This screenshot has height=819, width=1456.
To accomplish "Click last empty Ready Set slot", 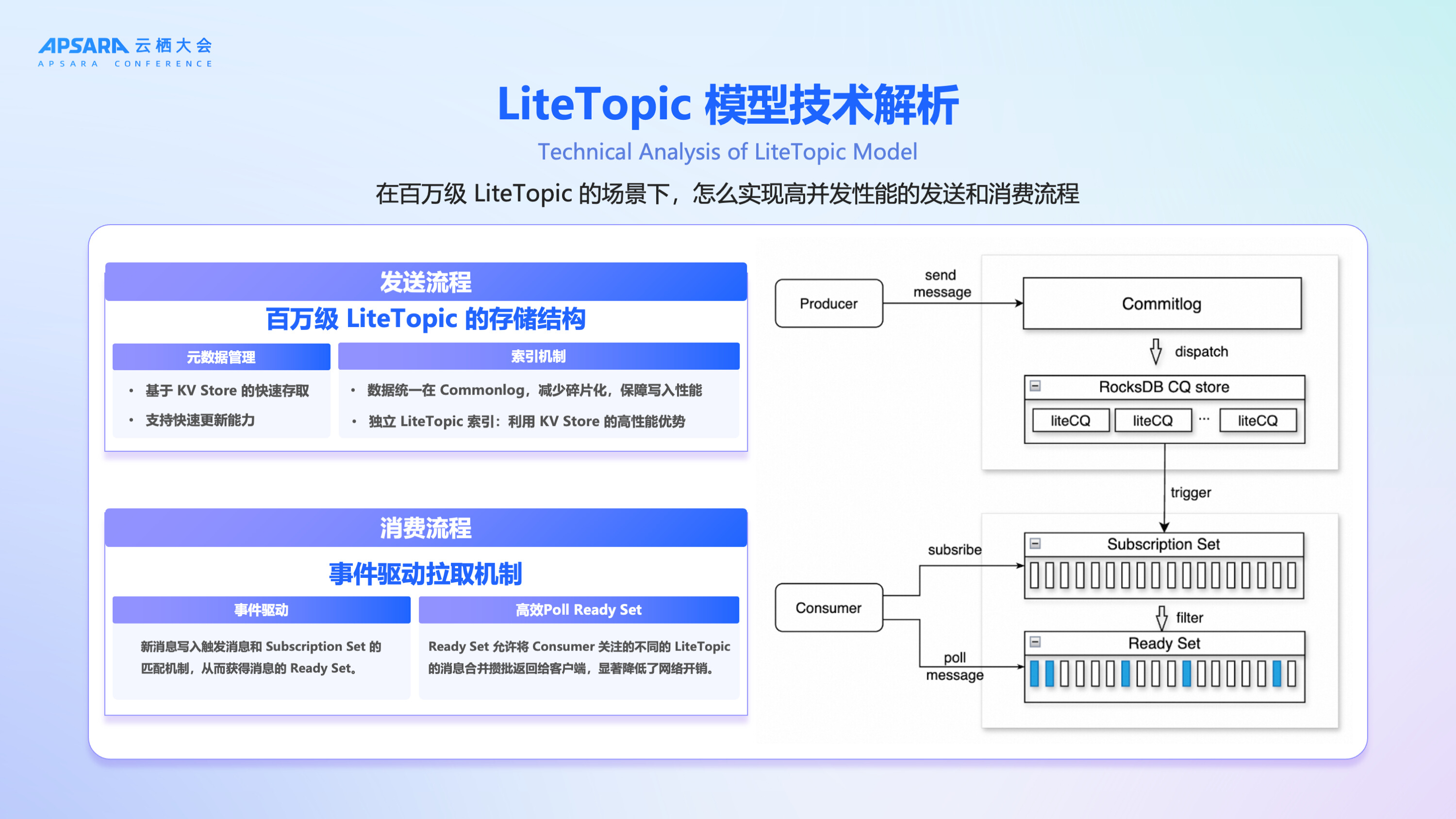I will (1291, 674).
